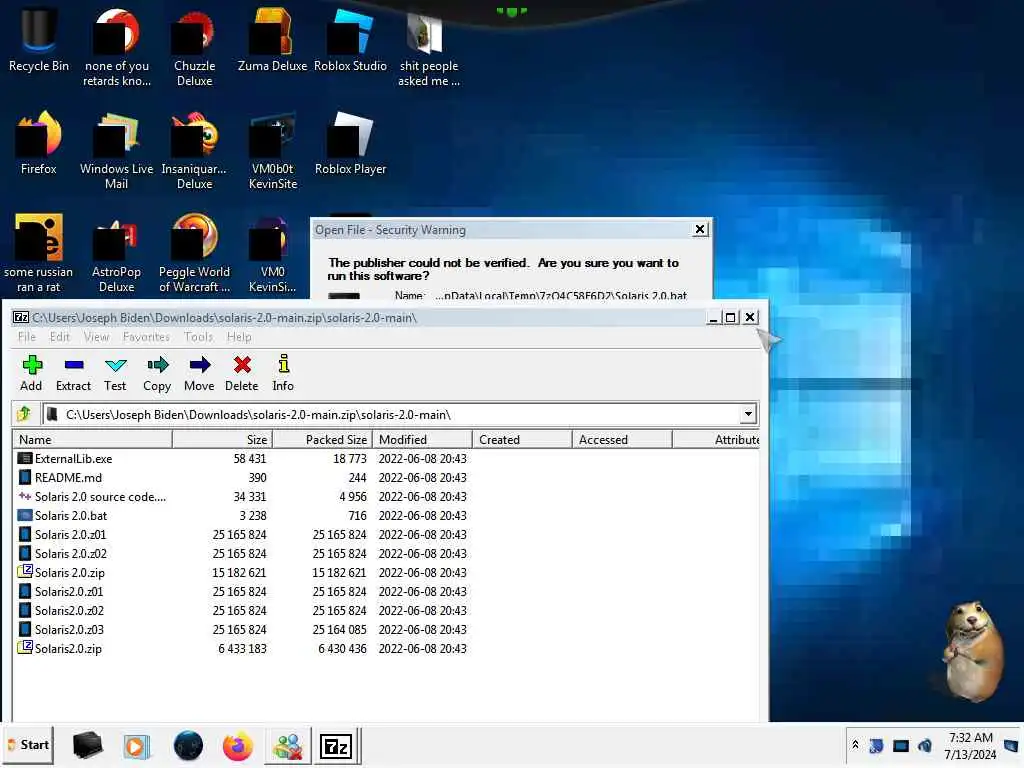The height and width of the screenshot is (768, 1024).
Task: Sort by the Modified column header
Action: coord(422,440)
